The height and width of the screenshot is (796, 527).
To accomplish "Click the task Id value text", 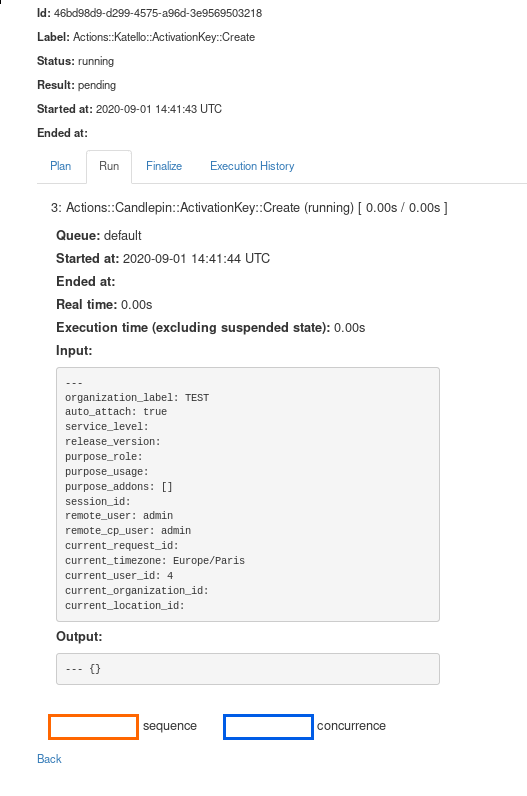I will pos(158,13).
